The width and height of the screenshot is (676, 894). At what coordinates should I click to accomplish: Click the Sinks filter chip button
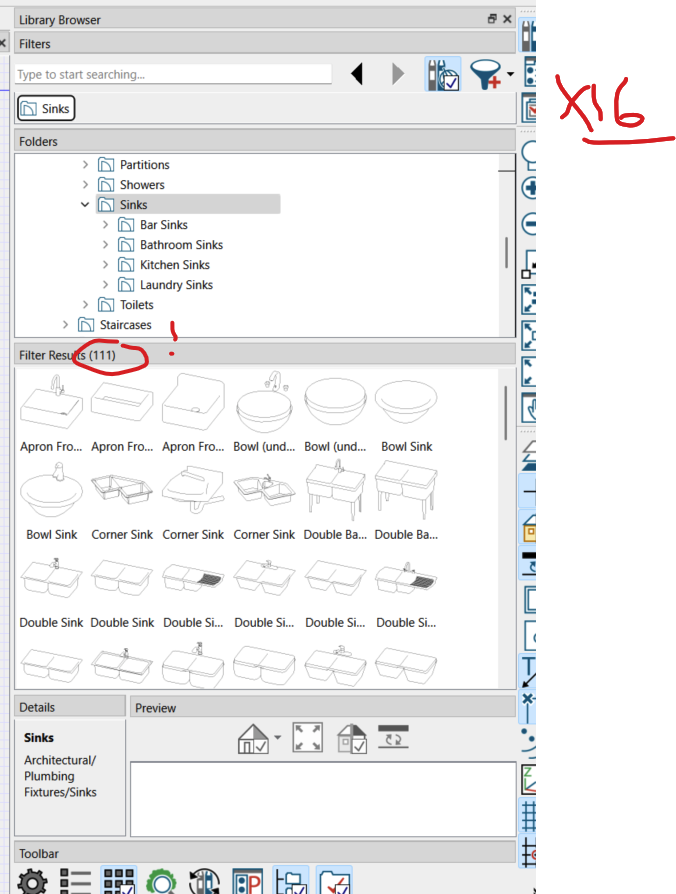(x=46, y=108)
